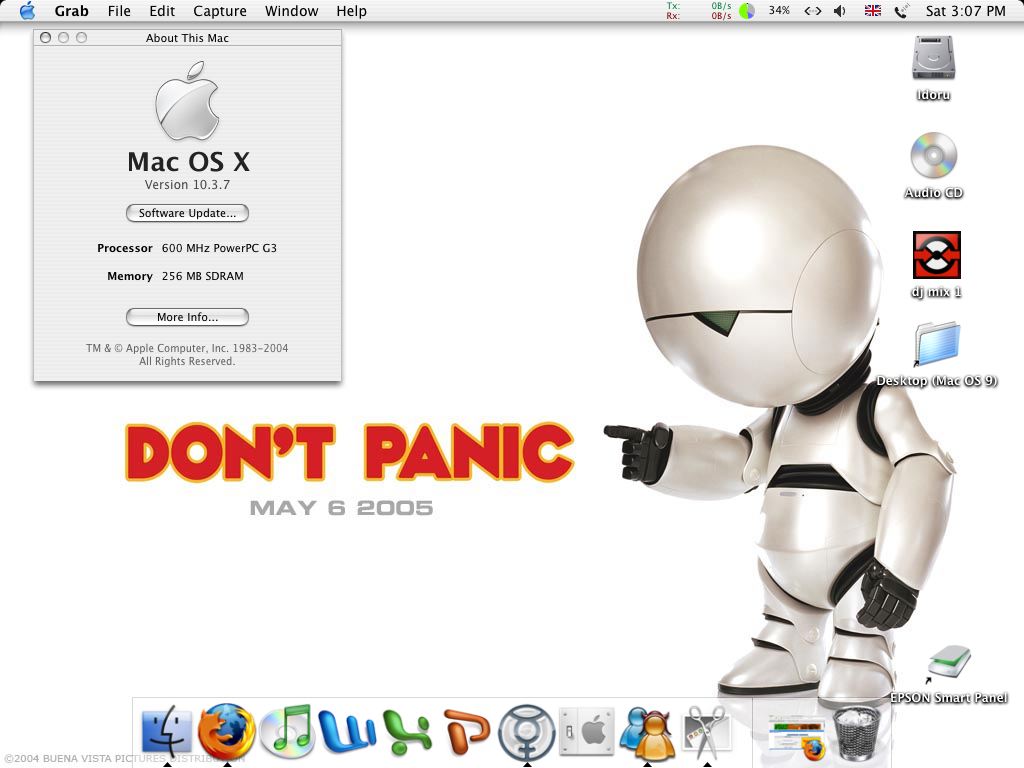Open the File menu
Image resolution: width=1024 pixels, height=768 pixels.
(119, 11)
